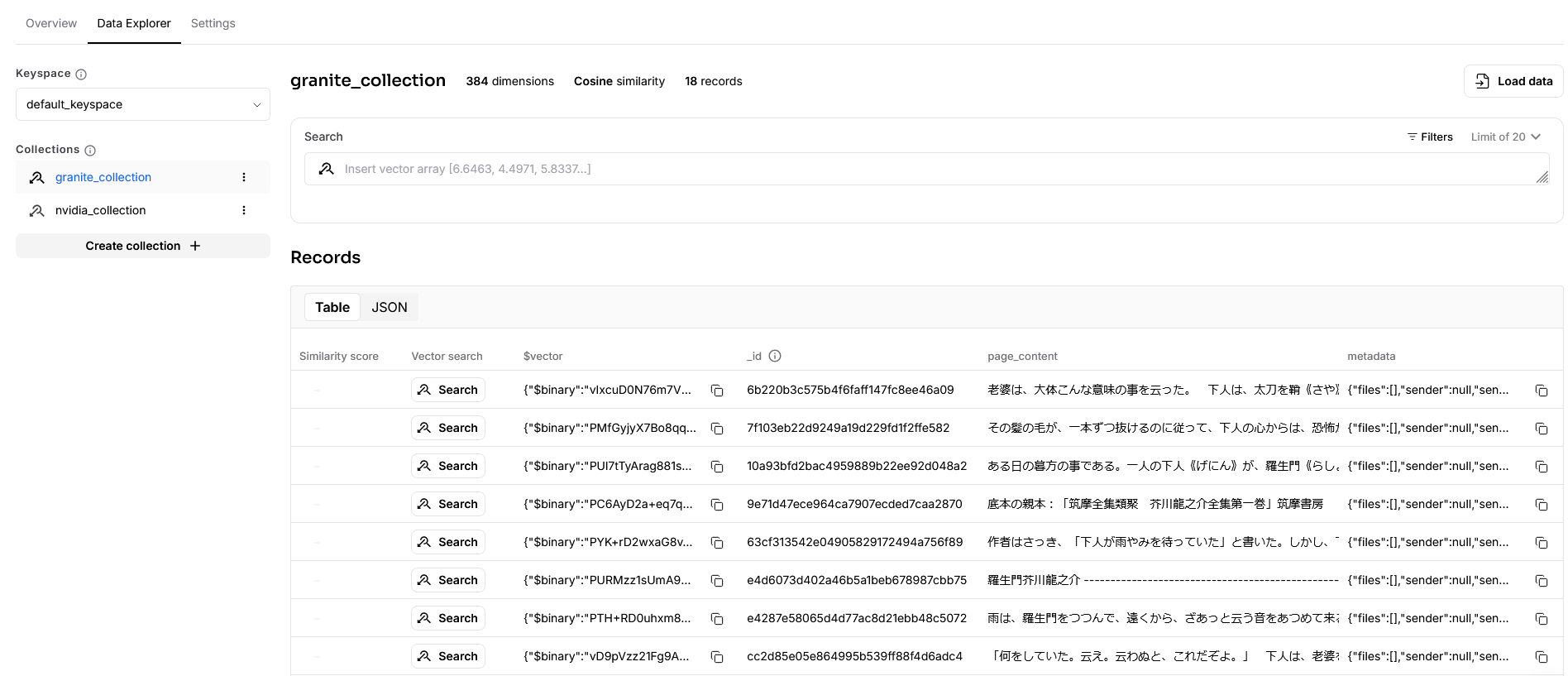This screenshot has height=676, width=1568.
Task: Search by vector for row e4287e58065d4d77ac8d21ebb48c5072
Action: click(x=448, y=618)
